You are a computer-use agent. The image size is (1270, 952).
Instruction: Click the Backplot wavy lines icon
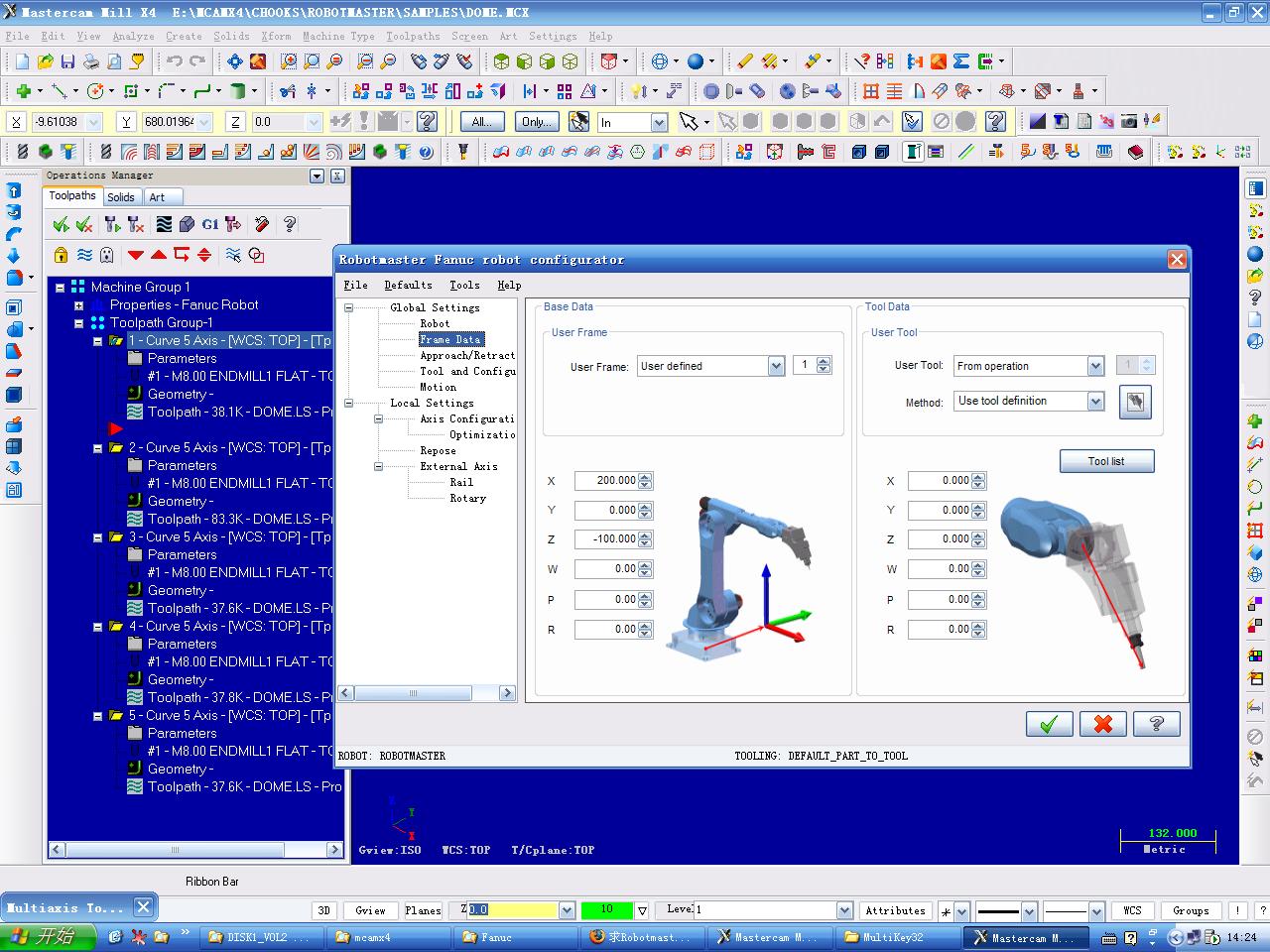click(x=164, y=224)
